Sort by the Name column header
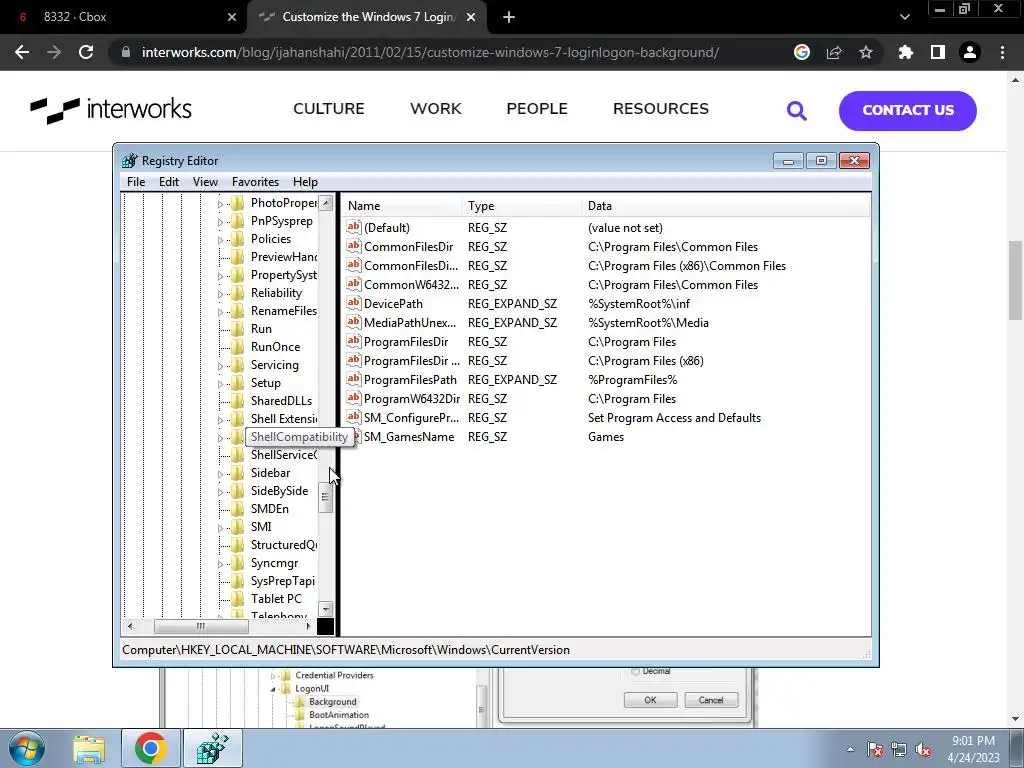The image size is (1024, 768). pos(402,206)
